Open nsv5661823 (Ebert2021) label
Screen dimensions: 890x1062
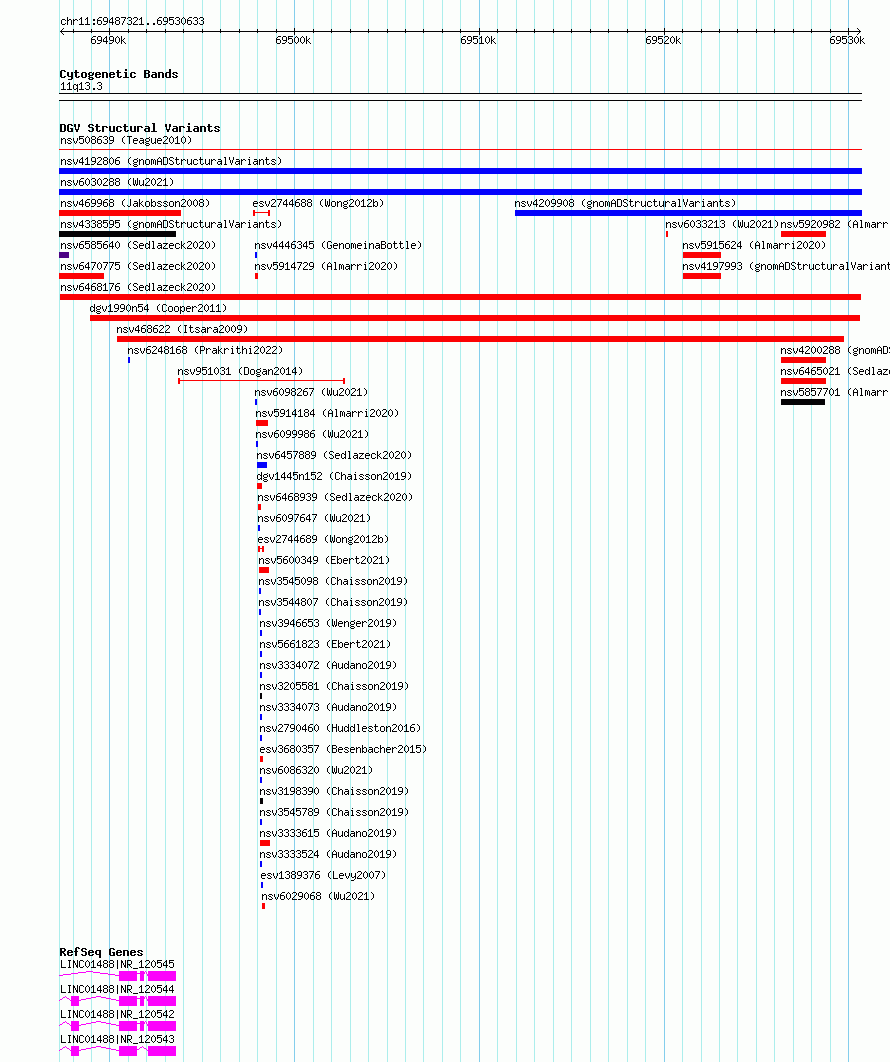pyautogui.click(x=325, y=644)
